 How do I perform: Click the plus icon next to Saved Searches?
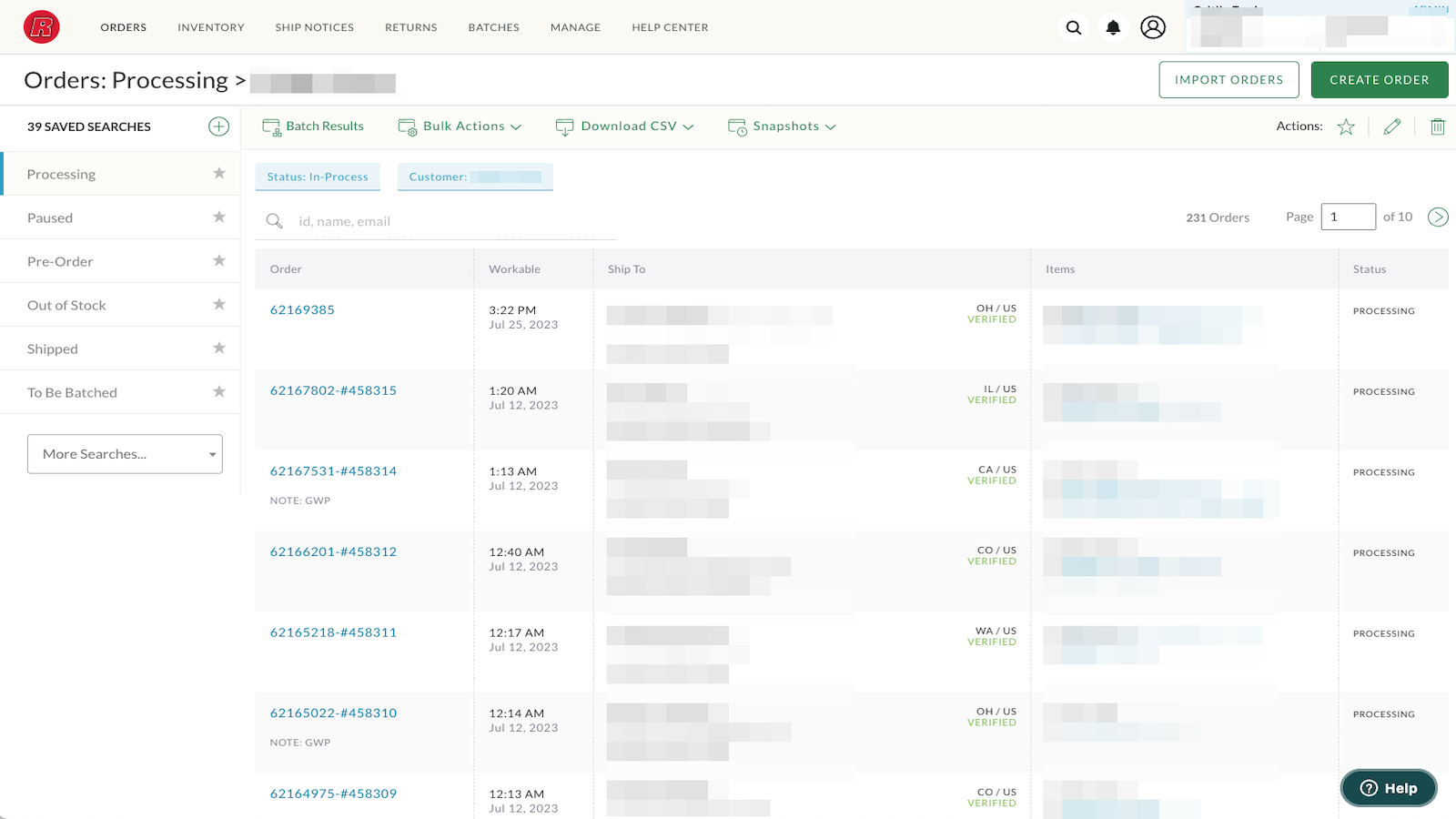tap(218, 126)
